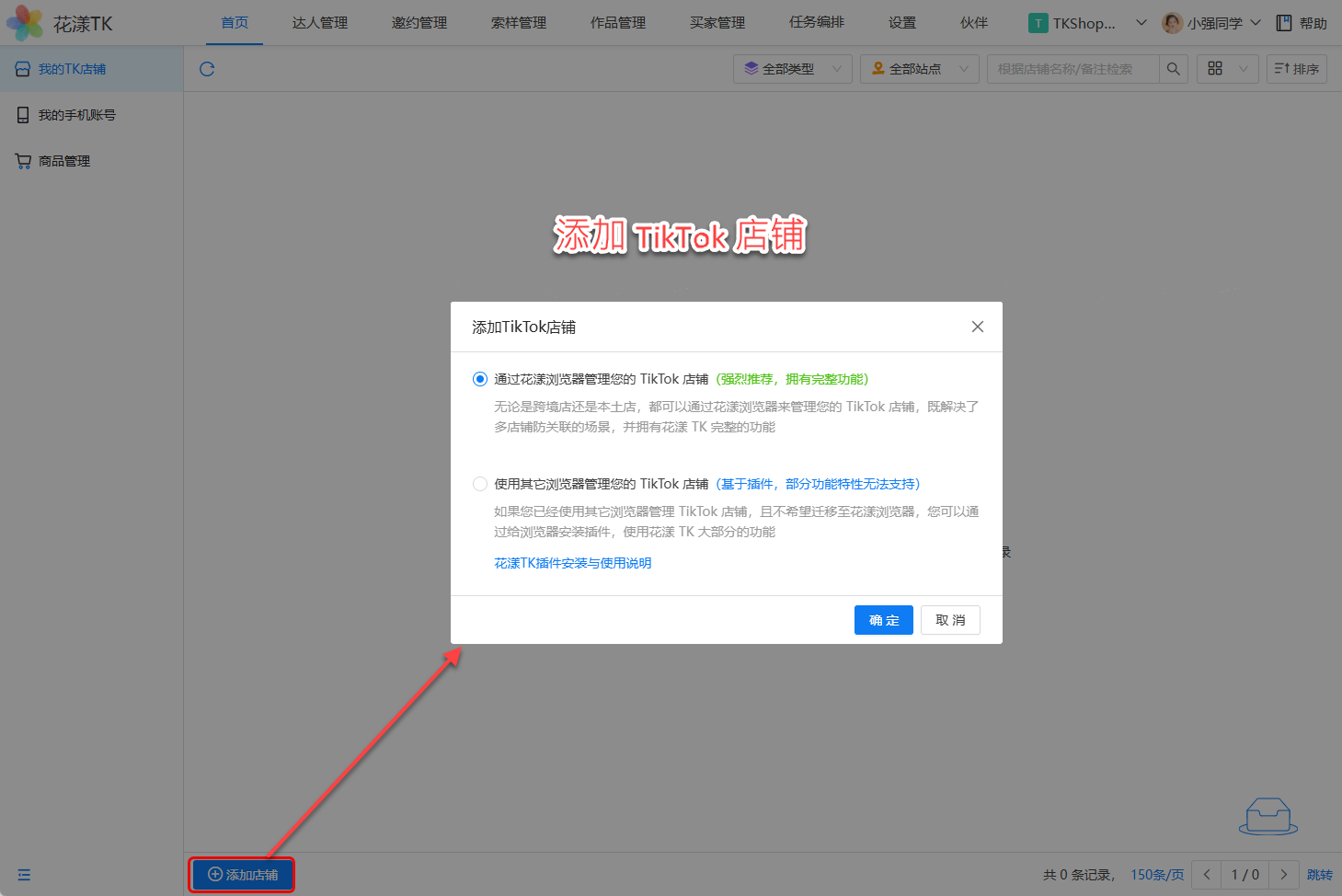
Task: Open the 全部类型 dropdown
Action: tap(793, 69)
